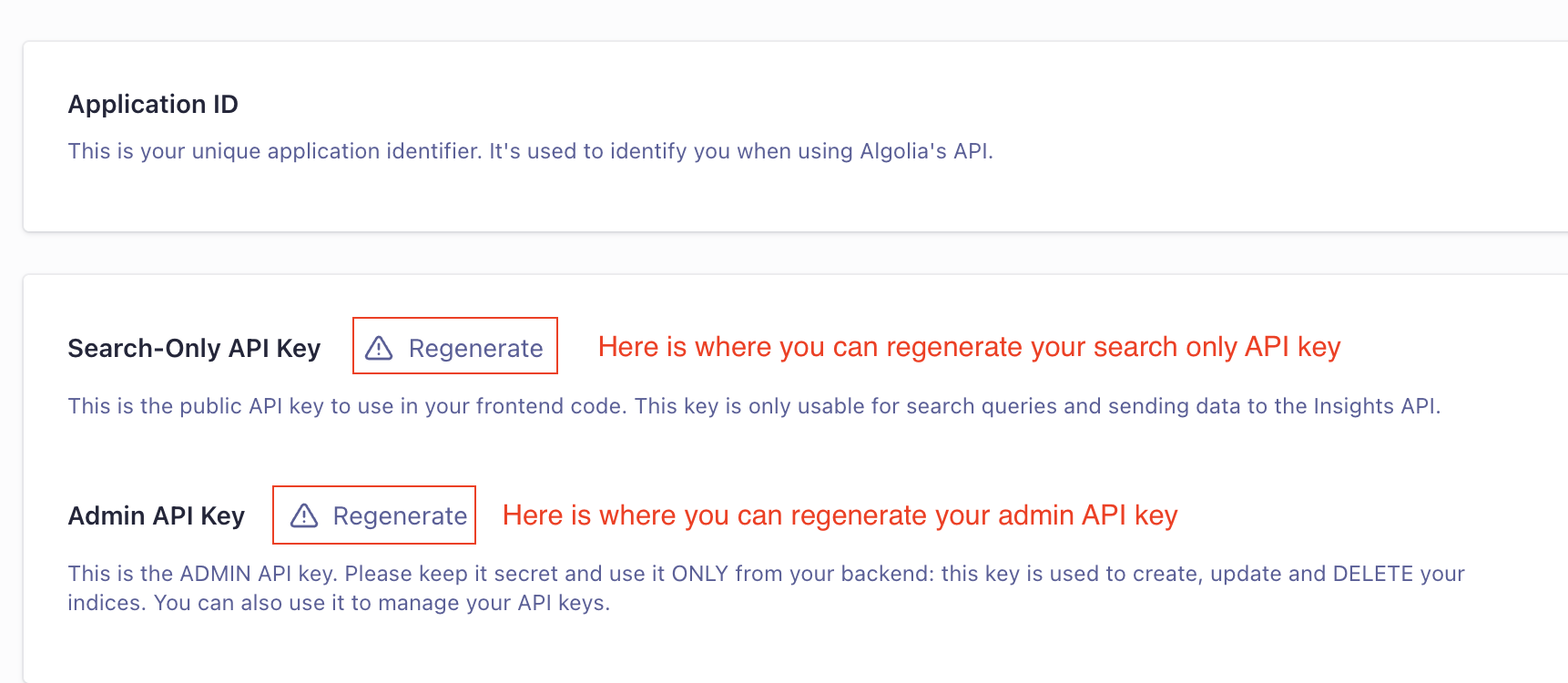
Task: Click the unique application identifier description text
Action: coord(530,151)
